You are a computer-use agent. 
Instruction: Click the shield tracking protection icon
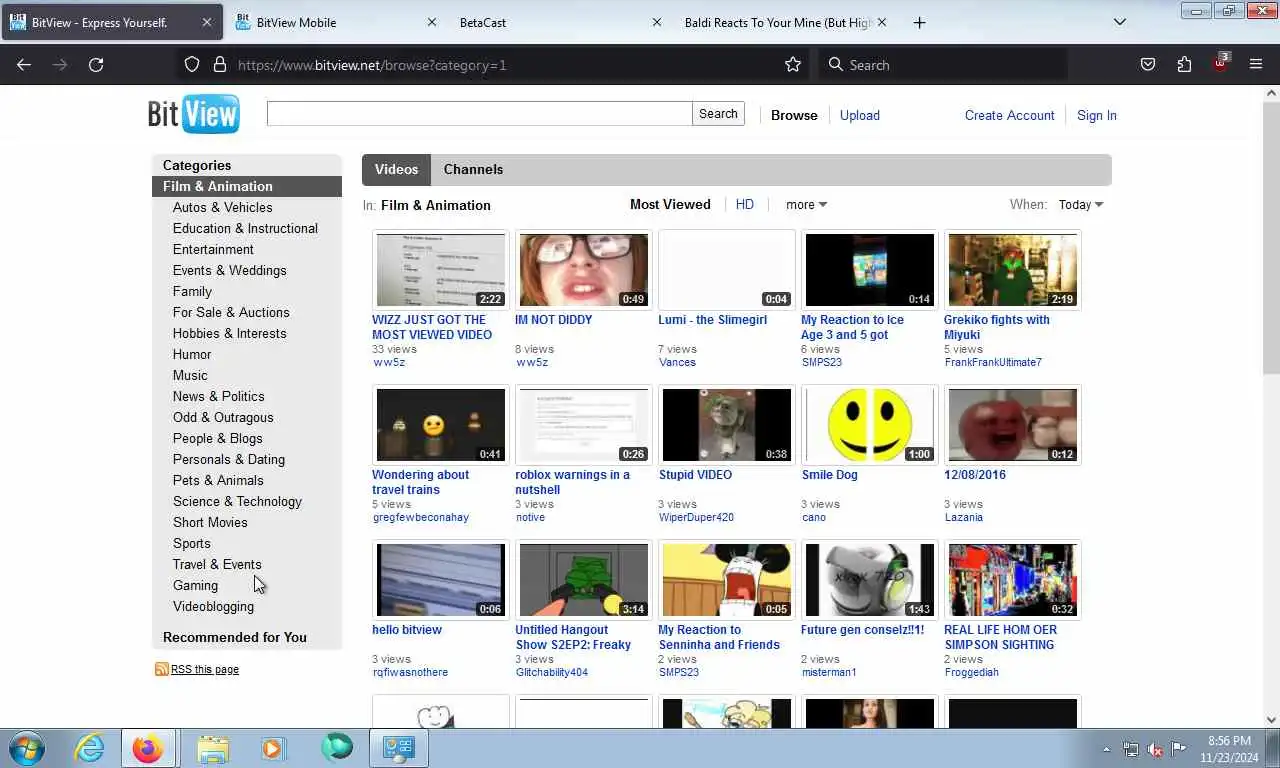(192, 64)
